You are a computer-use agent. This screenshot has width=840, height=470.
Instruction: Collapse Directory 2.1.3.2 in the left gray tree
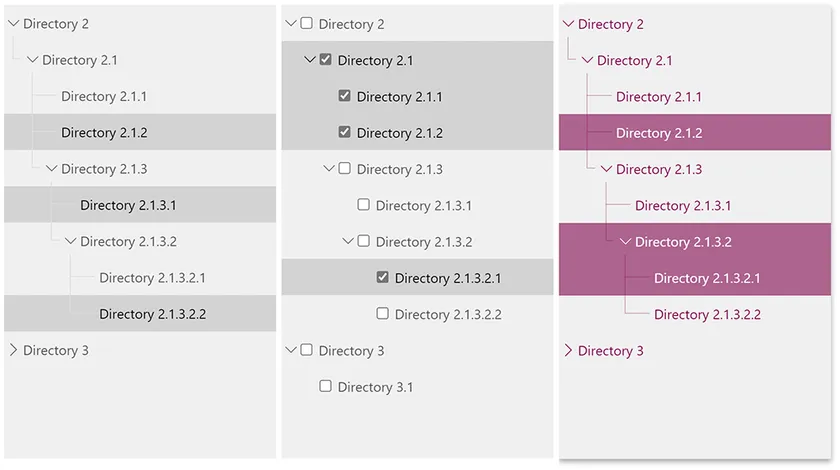pyautogui.click(x=70, y=242)
